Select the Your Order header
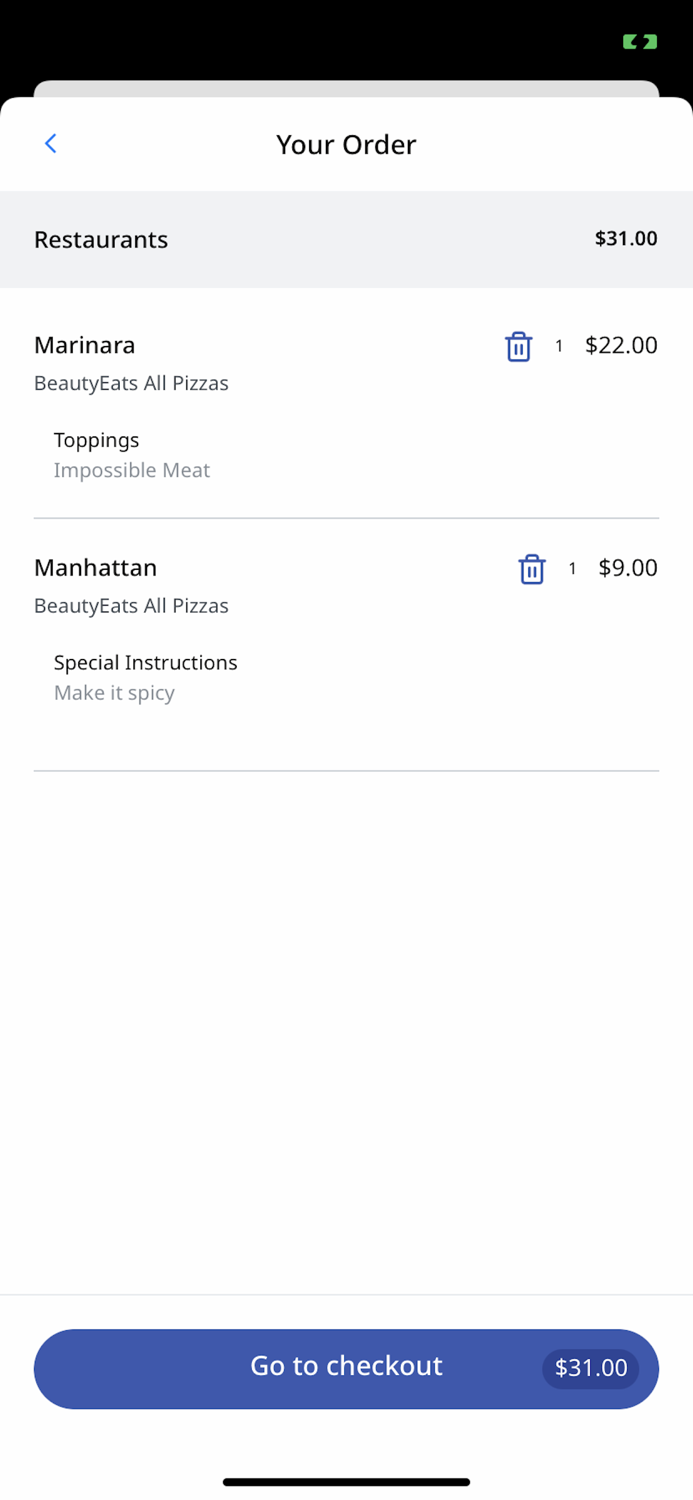693x1500 pixels. (x=346, y=144)
